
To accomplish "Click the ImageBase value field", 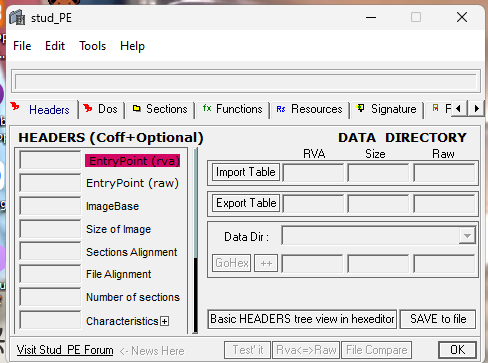I will (x=50, y=206).
